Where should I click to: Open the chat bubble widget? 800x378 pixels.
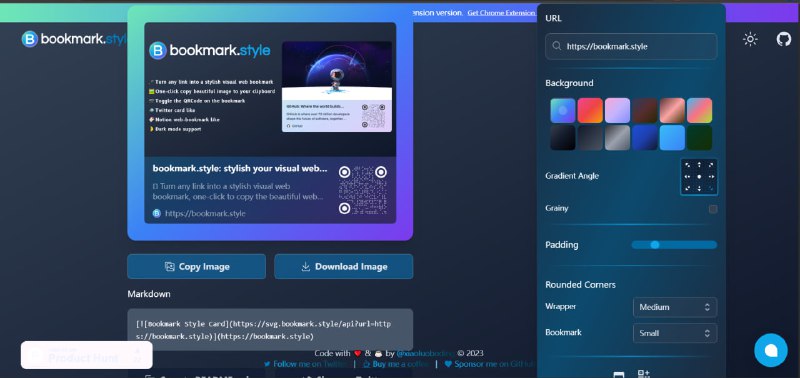[x=770, y=350]
